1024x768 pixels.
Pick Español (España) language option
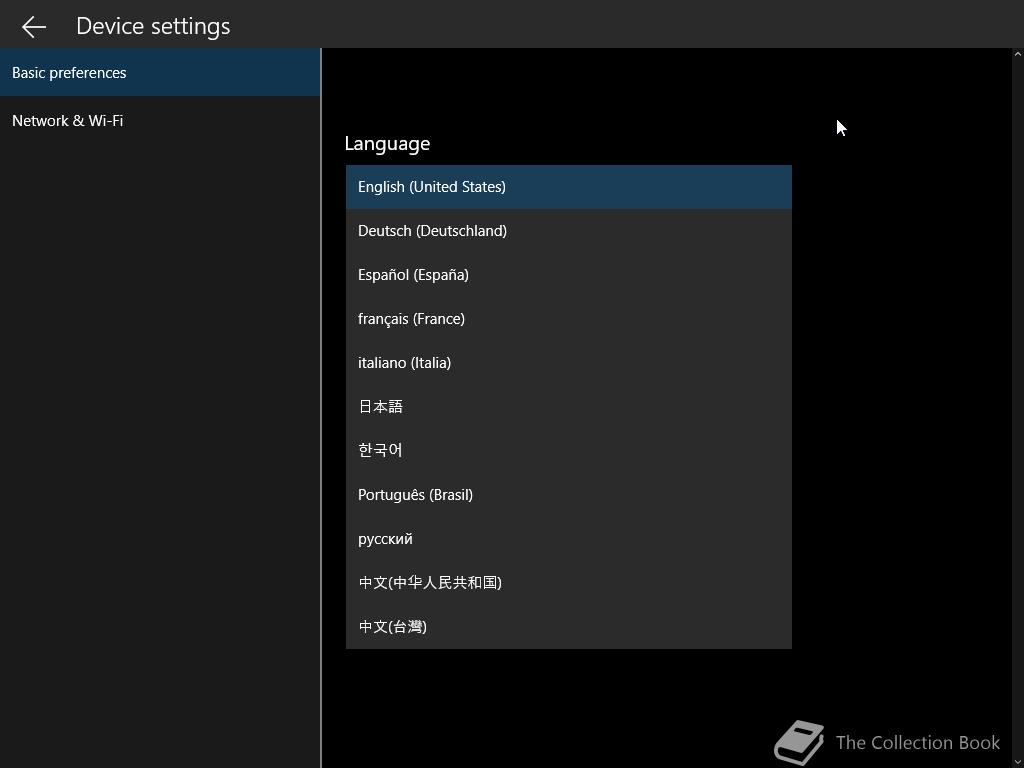pos(568,275)
